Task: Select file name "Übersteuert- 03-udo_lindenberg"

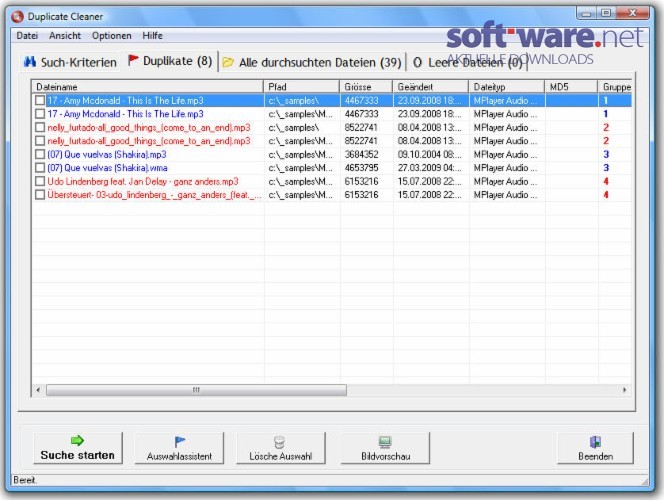Action: click(x=154, y=195)
